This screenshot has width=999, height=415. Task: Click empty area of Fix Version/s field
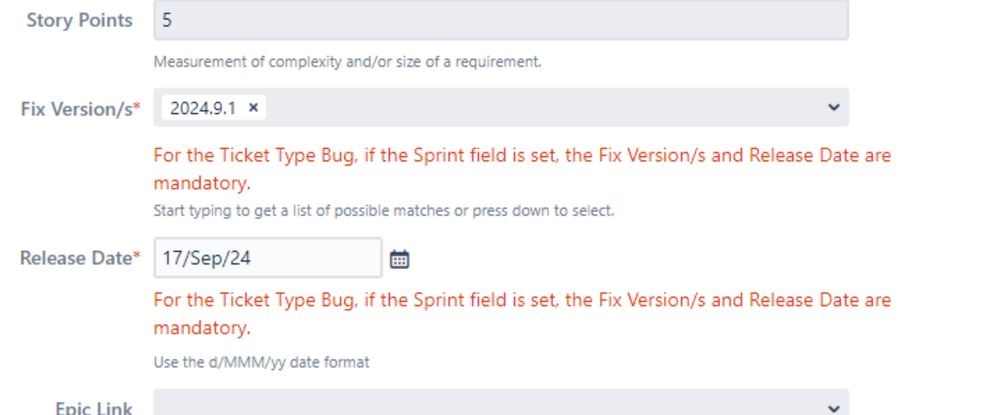pos(542,108)
